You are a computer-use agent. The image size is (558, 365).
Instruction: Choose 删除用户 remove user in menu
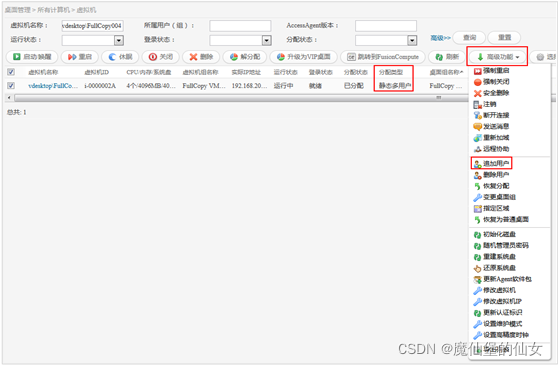coord(491,175)
